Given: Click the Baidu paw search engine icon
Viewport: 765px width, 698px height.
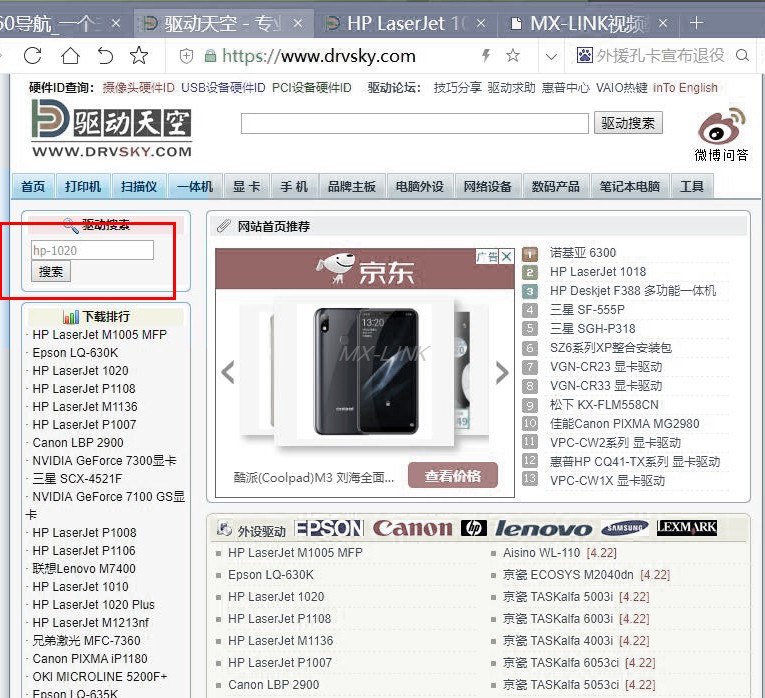Looking at the screenshot, I should pyautogui.click(x=584, y=56).
